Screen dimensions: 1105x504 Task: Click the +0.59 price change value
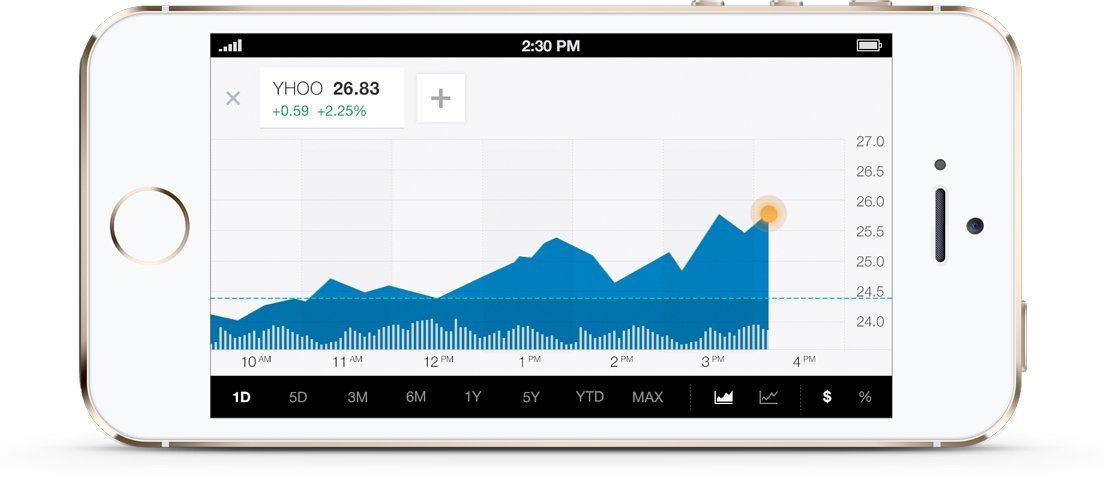[290, 111]
